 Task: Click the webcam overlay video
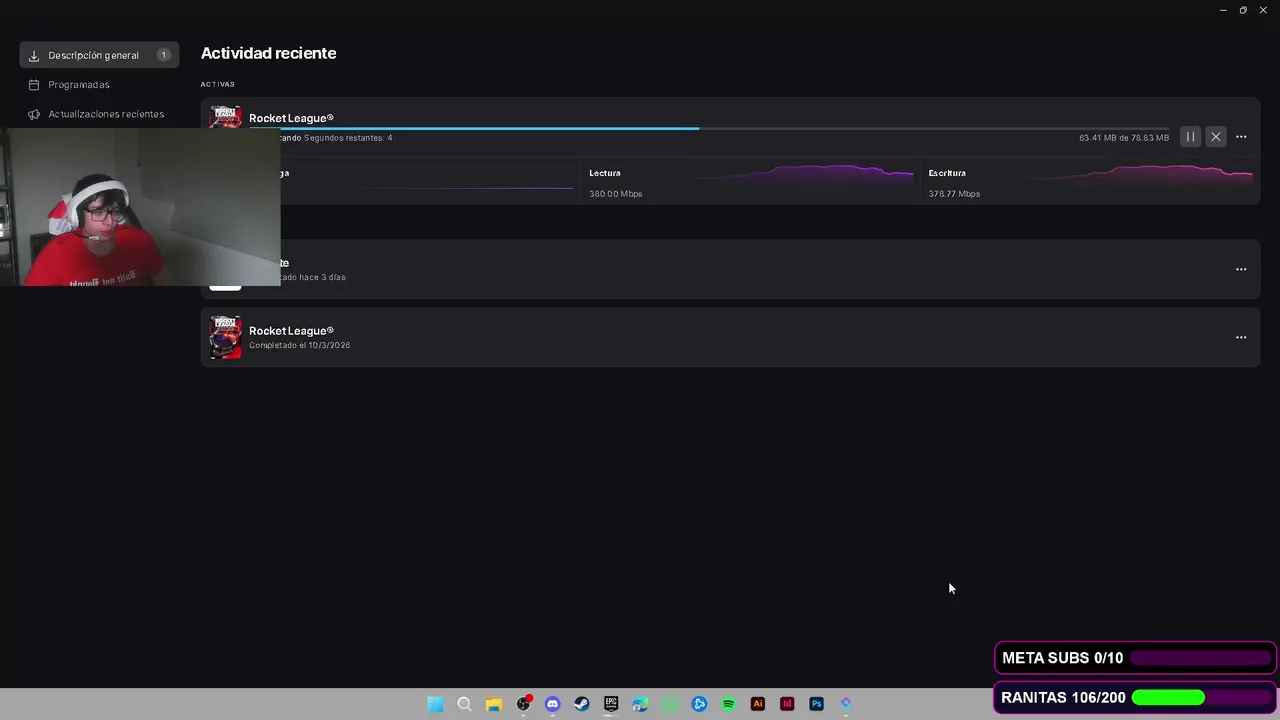tap(140, 207)
